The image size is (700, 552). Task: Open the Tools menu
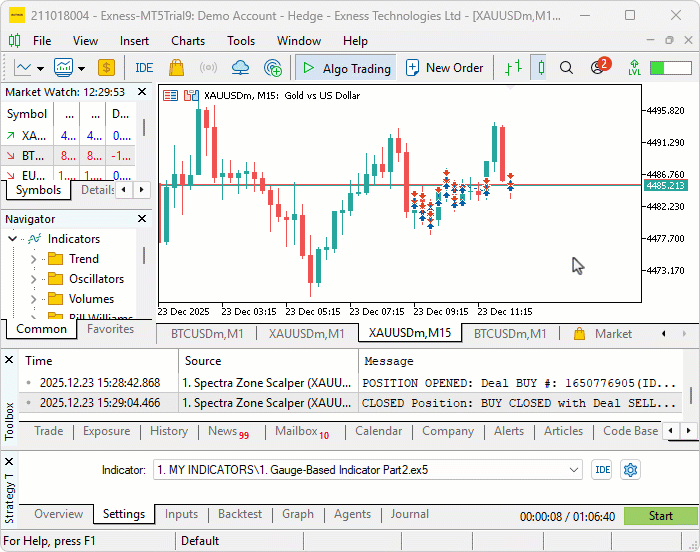241,41
